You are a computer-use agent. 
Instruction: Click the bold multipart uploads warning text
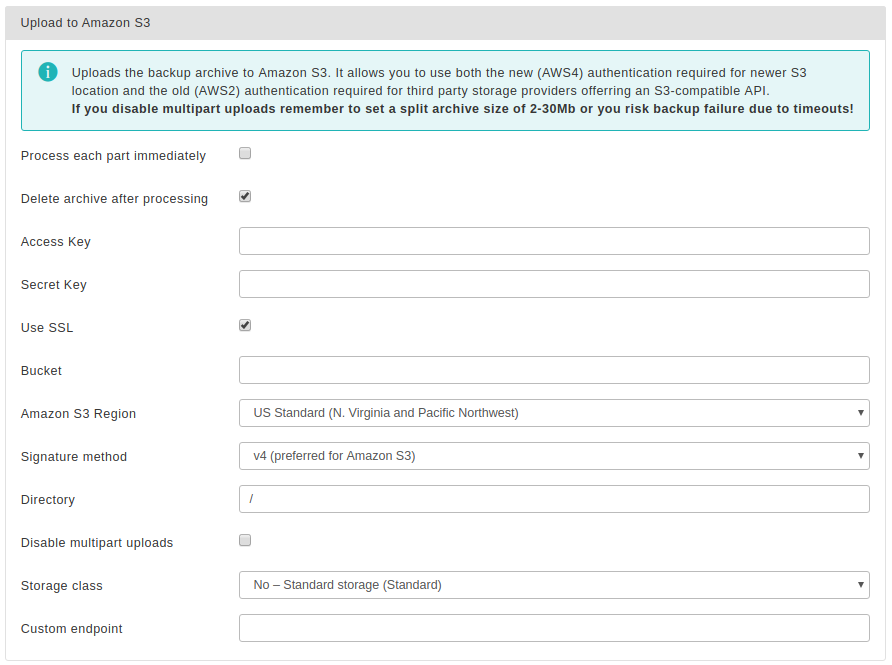click(x=462, y=109)
